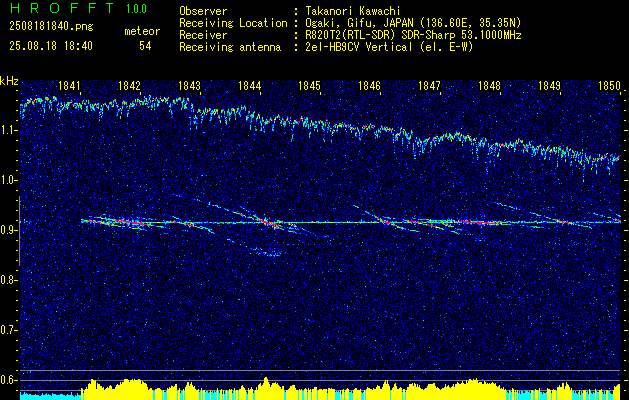Click the observer name Takanori Kawachi
The height and width of the screenshot is (400, 629).
point(351,11)
